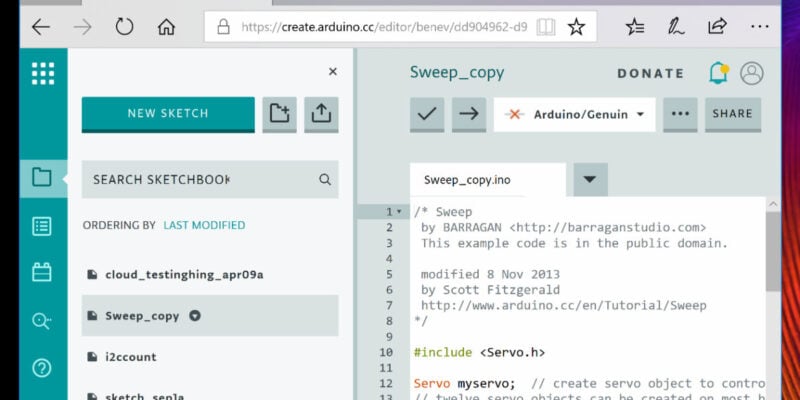Open Edge settings and more menu
This screenshot has width=800, height=400.
click(760, 27)
